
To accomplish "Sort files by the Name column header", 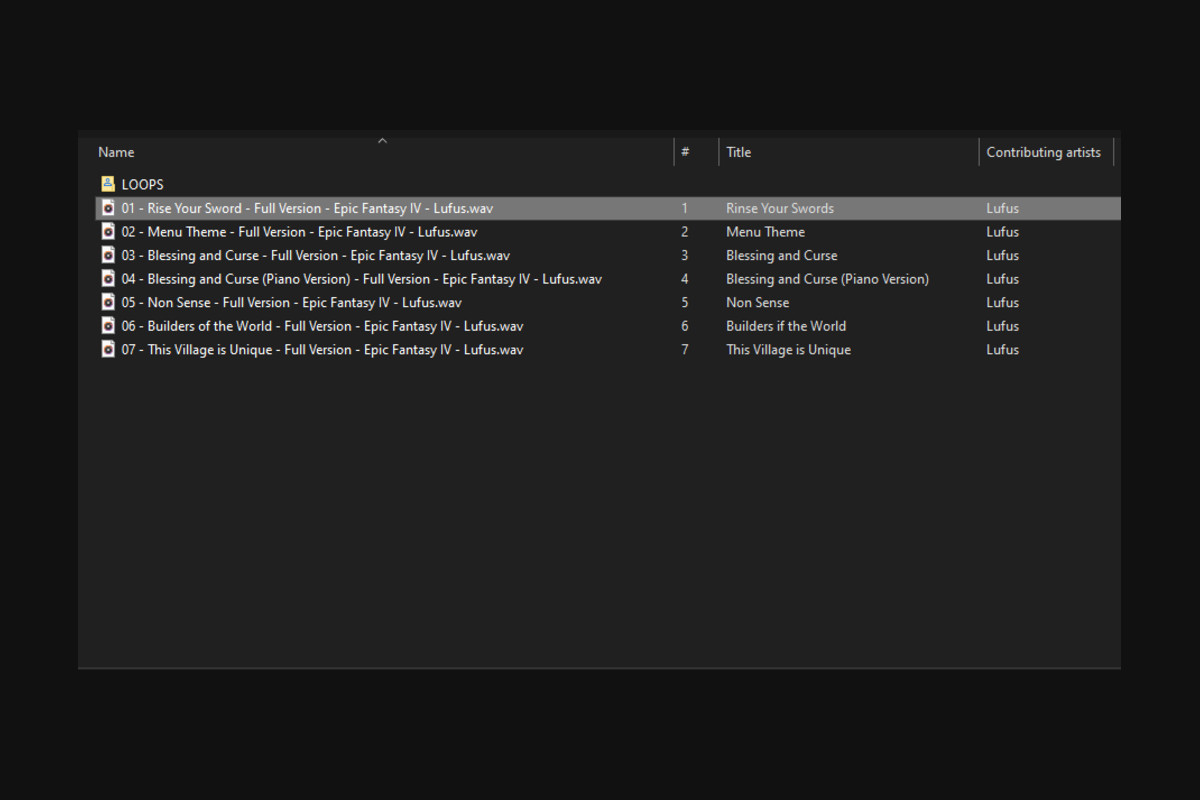I will [116, 153].
